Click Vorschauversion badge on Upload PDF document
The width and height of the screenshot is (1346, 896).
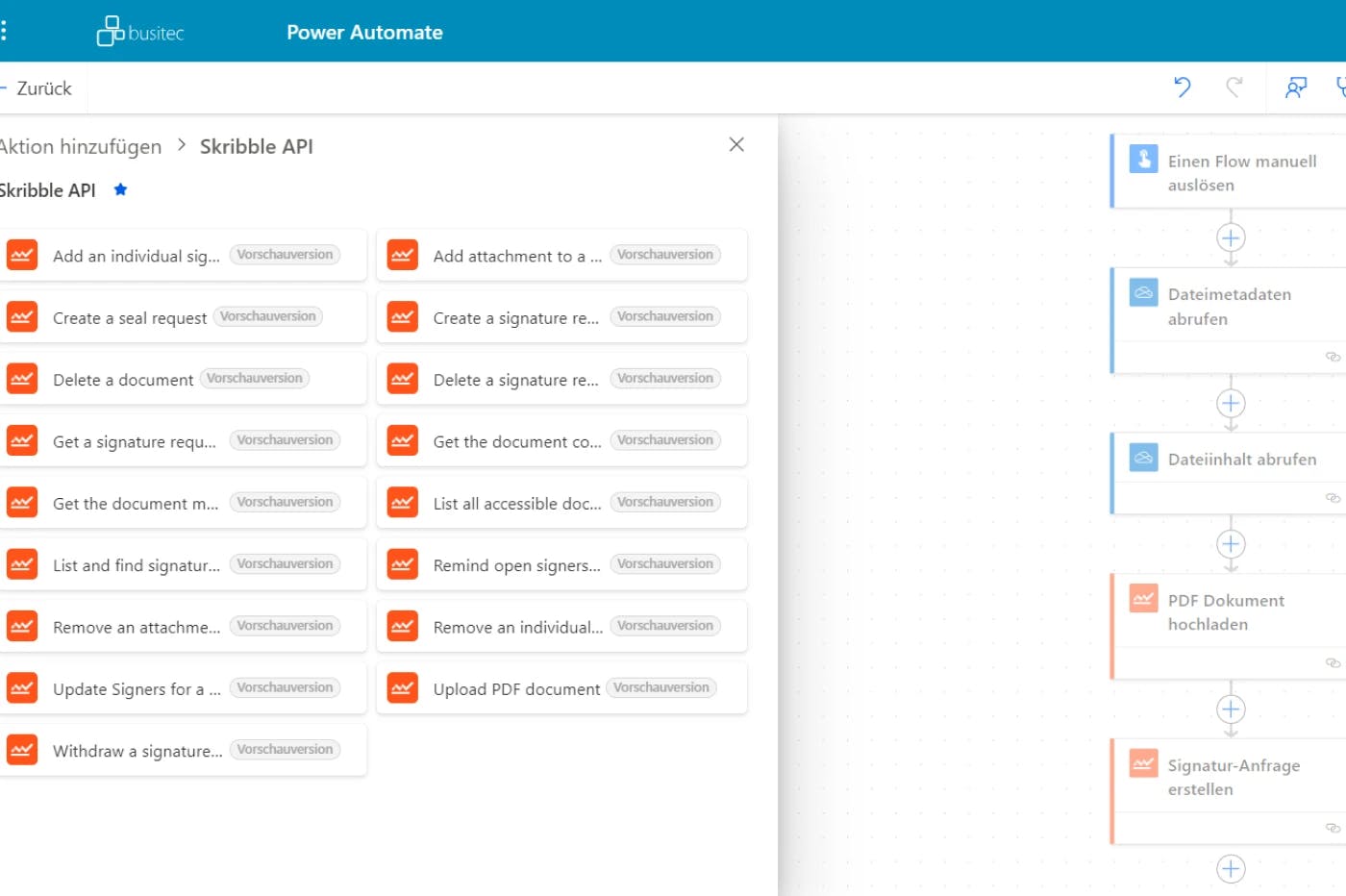[661, 687]
